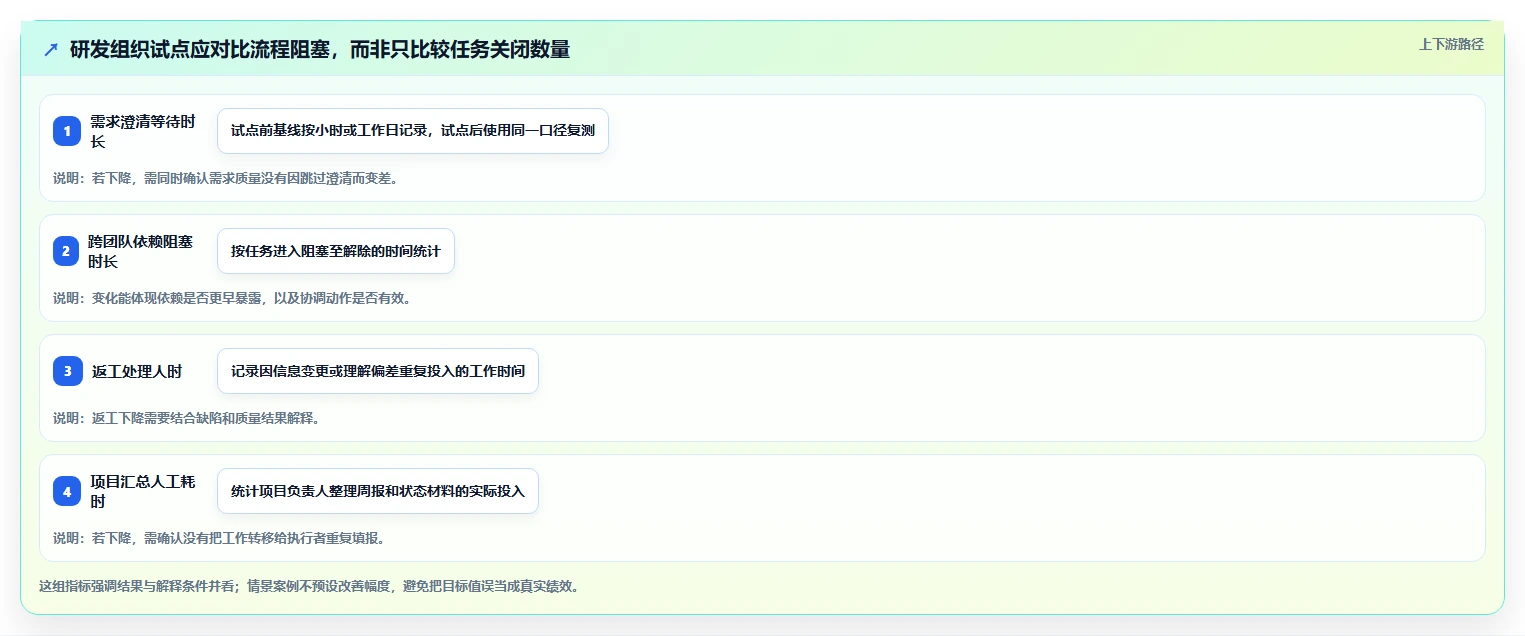Click number badge 4 for 项目汇总人工耗时
Screen dimensions: 1525x636
click(67, 491)
